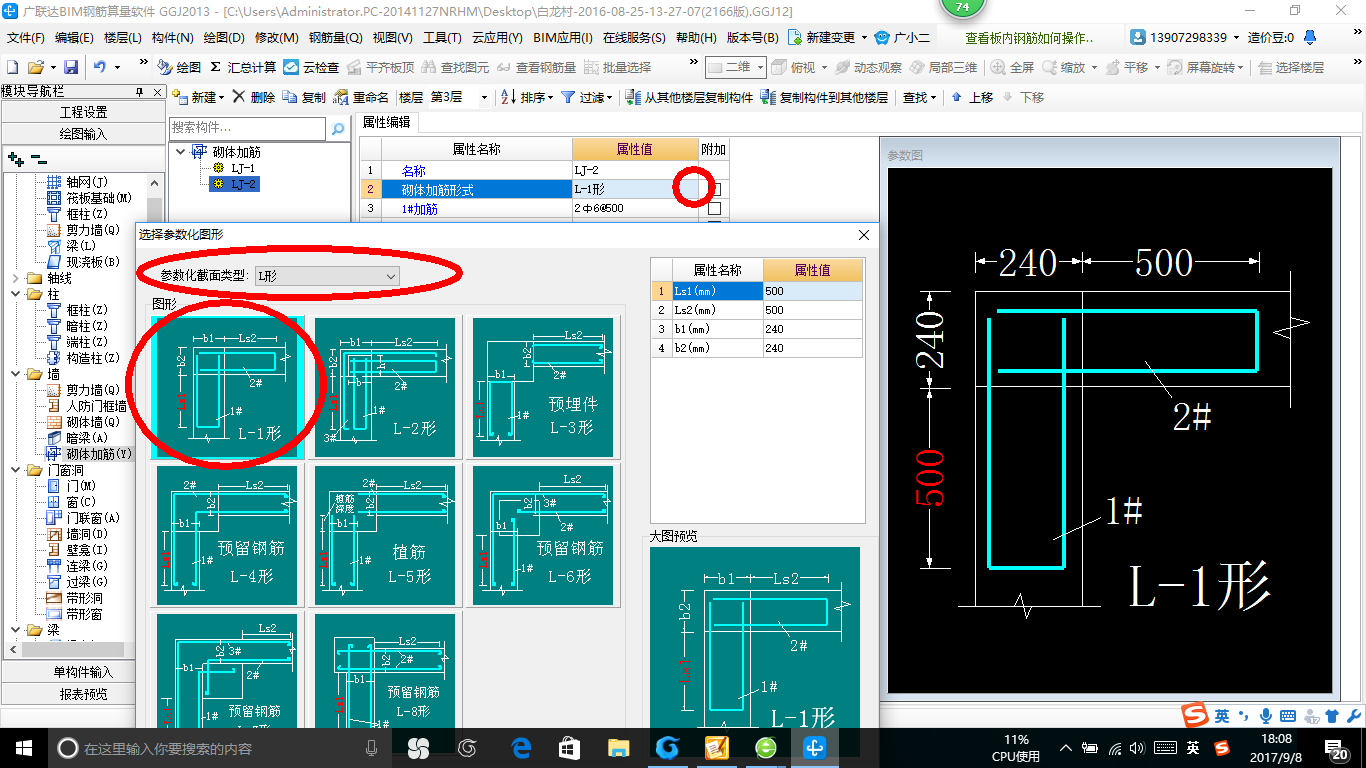The image size is (1366, 768).
Task: Click 查看板内钢筋如何操作 link
Action: (x=1029, y=38)
